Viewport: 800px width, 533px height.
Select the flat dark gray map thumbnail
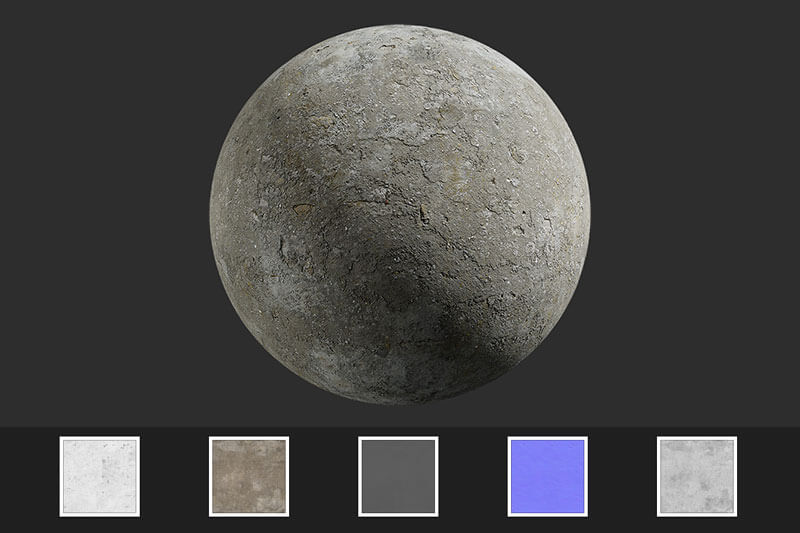pyautogui.click(x=398, y=476)
